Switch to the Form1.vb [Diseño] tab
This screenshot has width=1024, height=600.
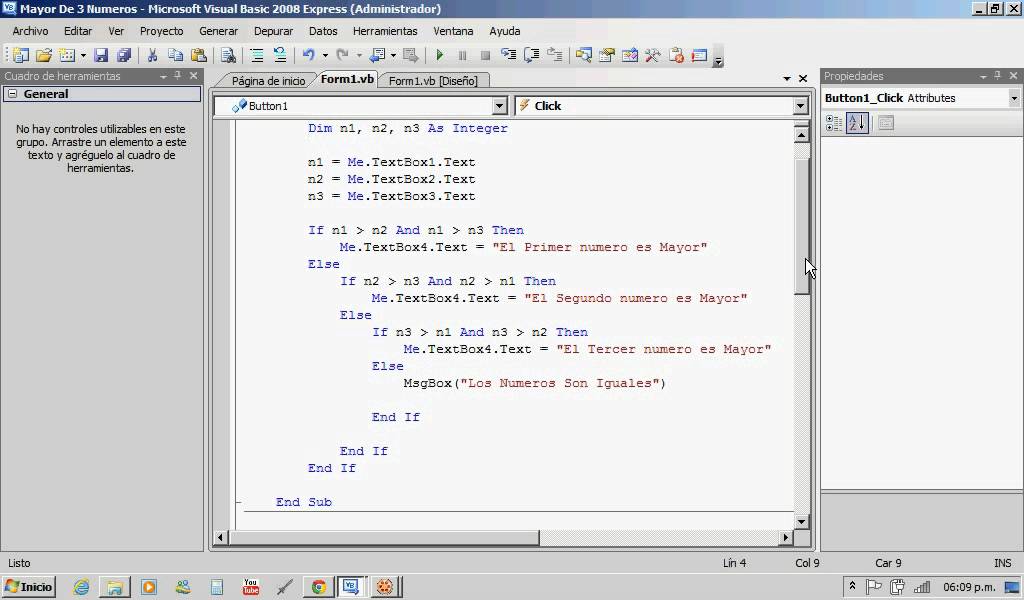[x=433, y=80]
